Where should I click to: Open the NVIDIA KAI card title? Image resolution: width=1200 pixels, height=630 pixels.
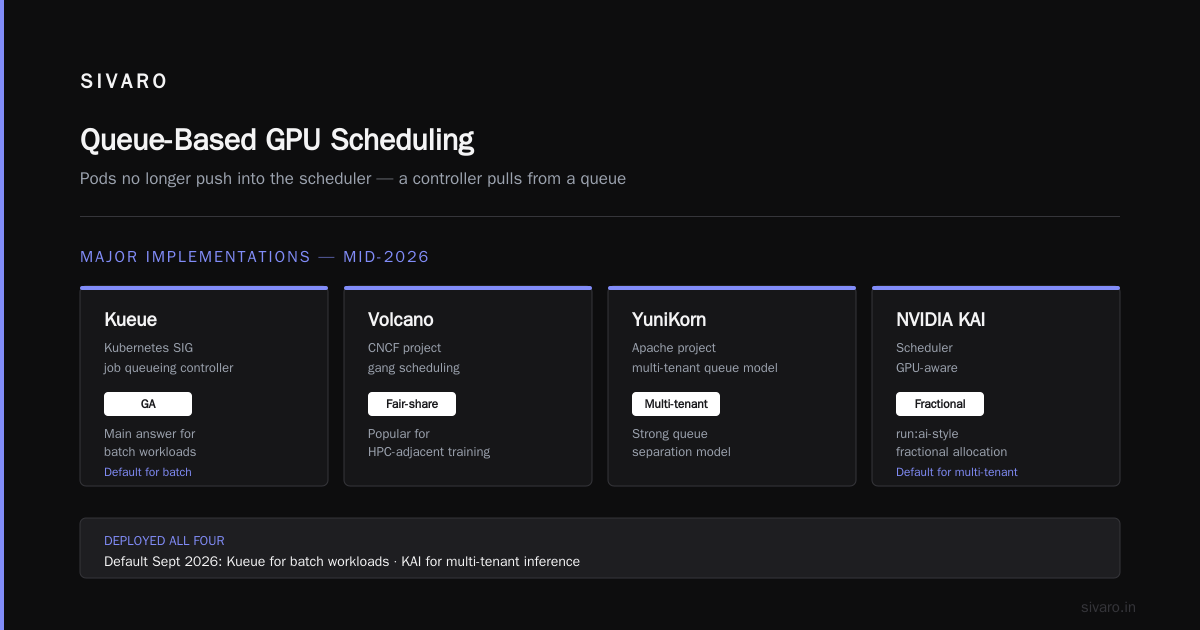tap(941, 320)
